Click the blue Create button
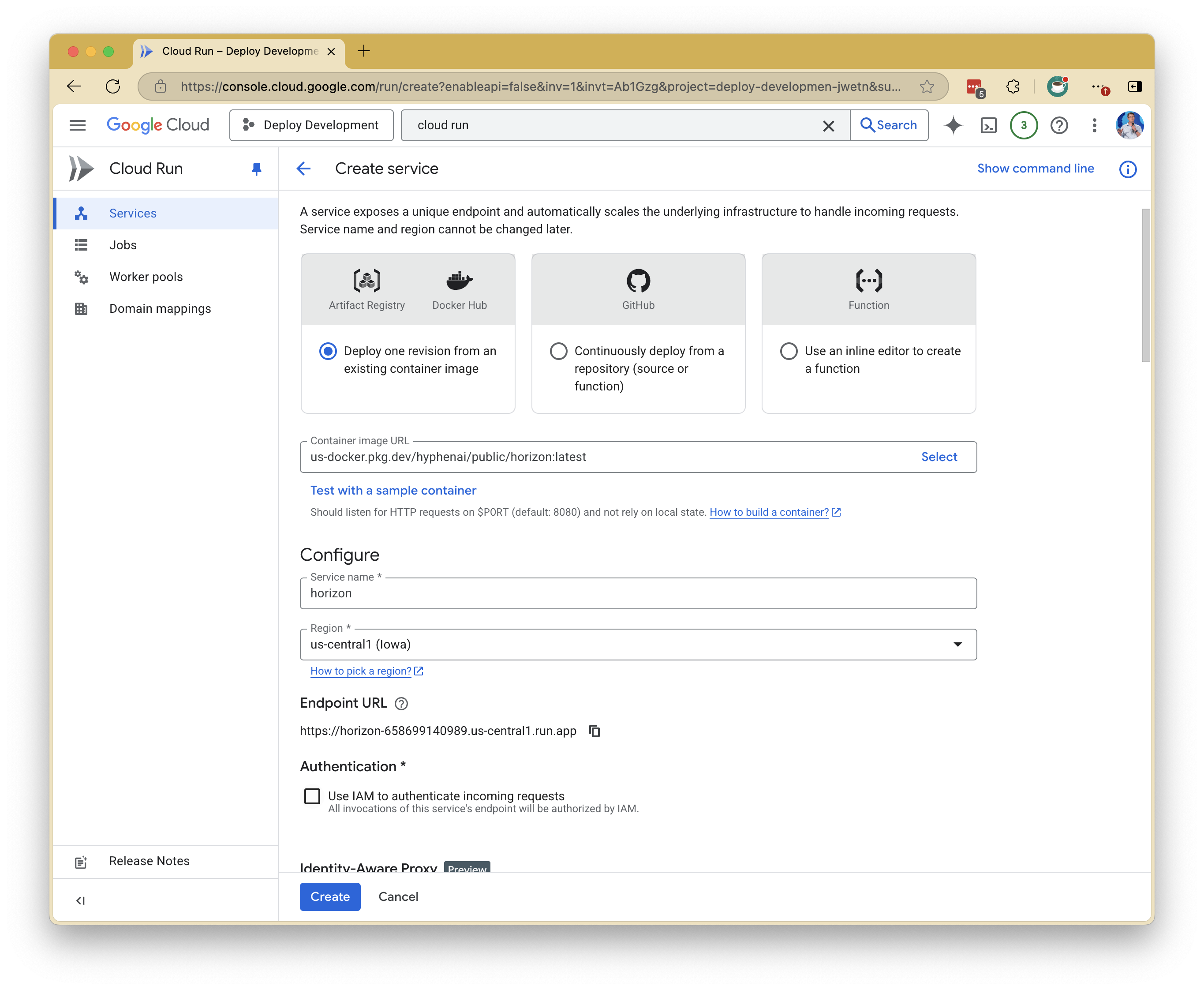 [330, 896]
